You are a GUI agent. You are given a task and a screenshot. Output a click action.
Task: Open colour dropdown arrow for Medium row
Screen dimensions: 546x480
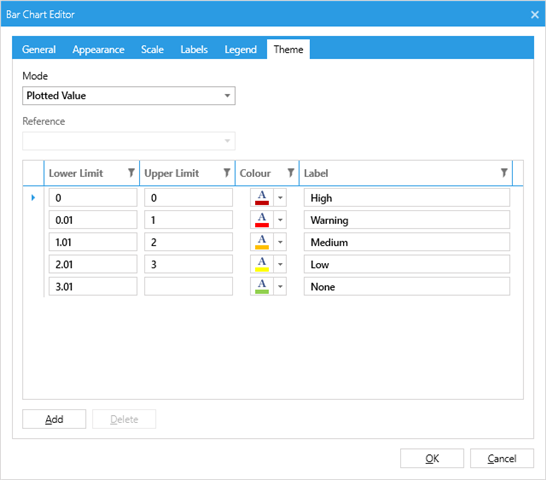pyautogui.click(x=280, y=242)
